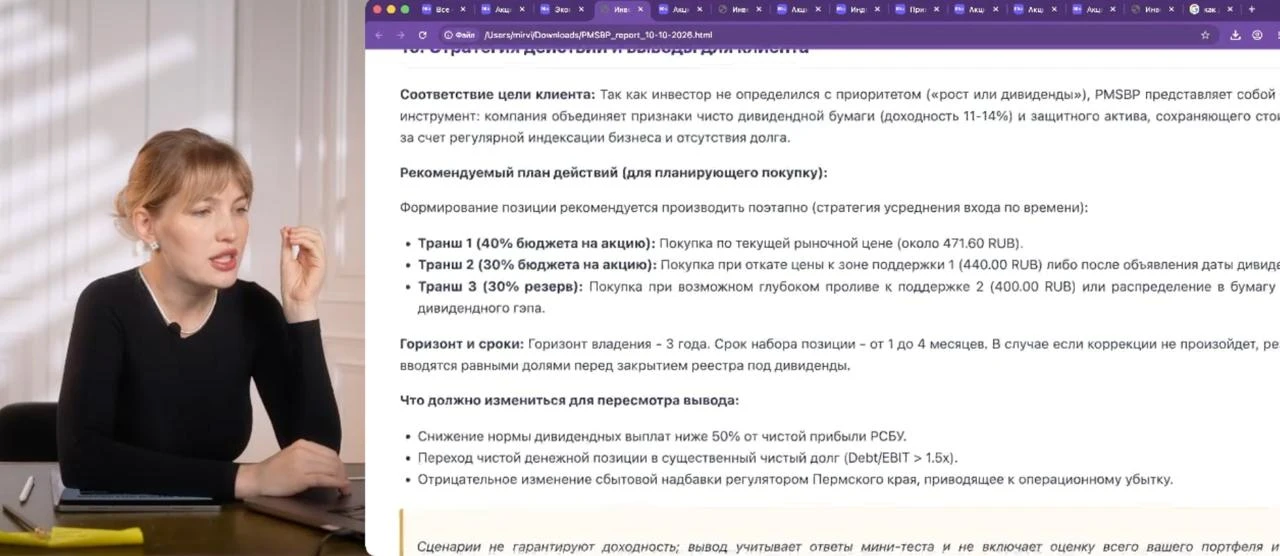Close the 'Инд' tab
This screenshot has height=556, width=1280.
876,9
